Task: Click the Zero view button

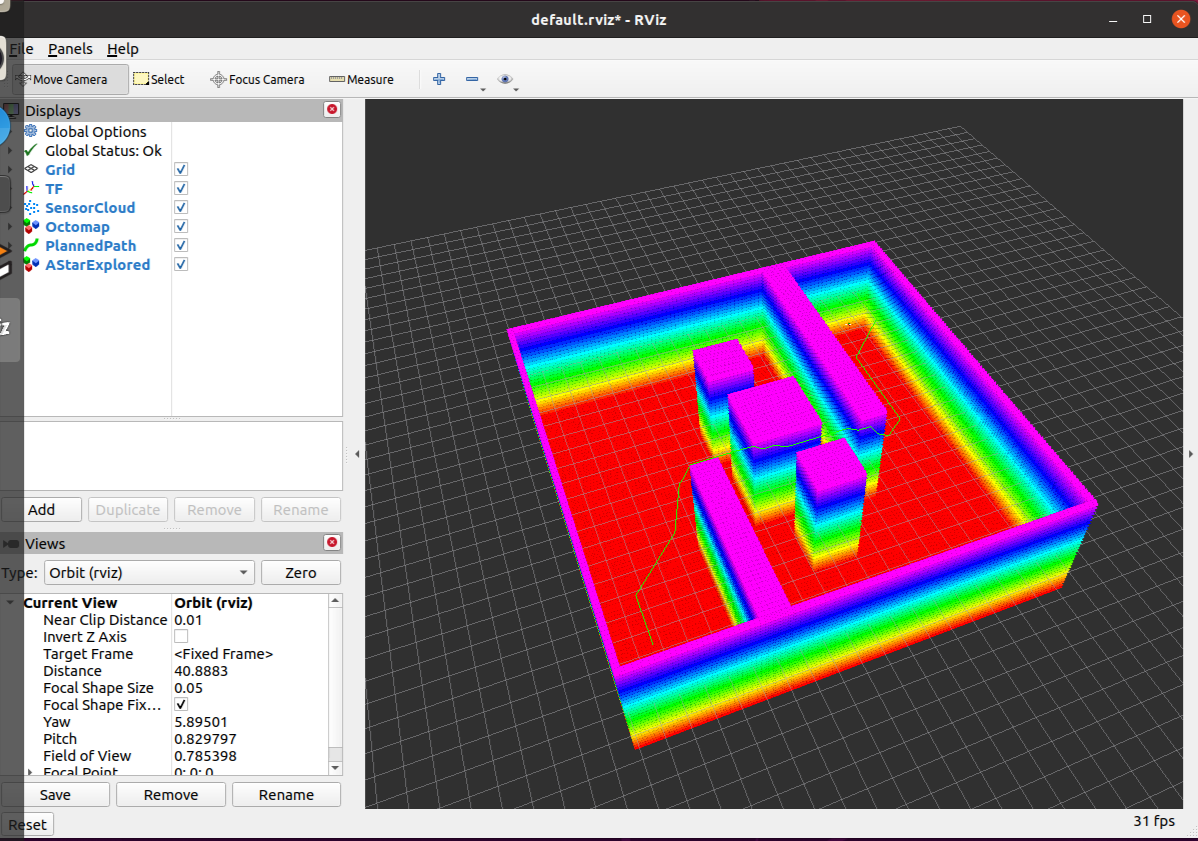Action: pos(301,573)
